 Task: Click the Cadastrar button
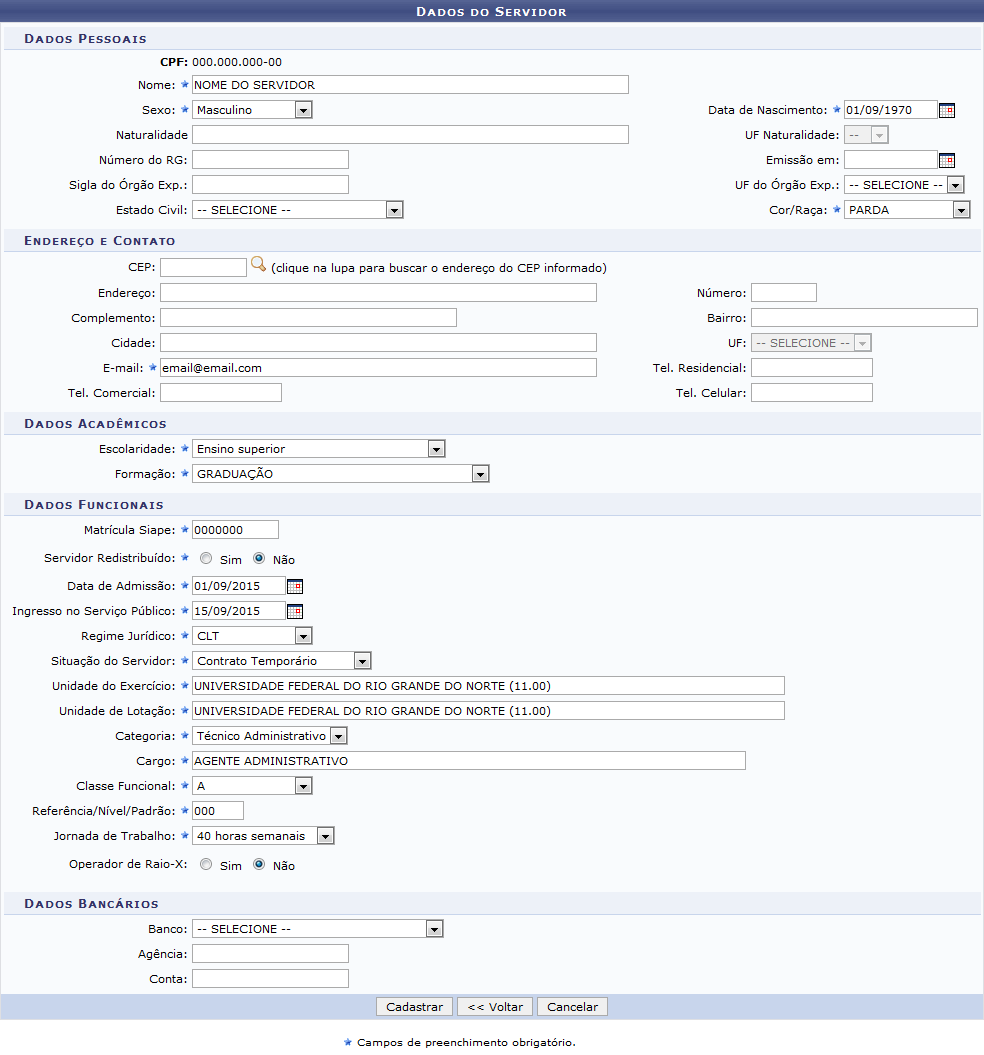click(x=414, y=1007)
